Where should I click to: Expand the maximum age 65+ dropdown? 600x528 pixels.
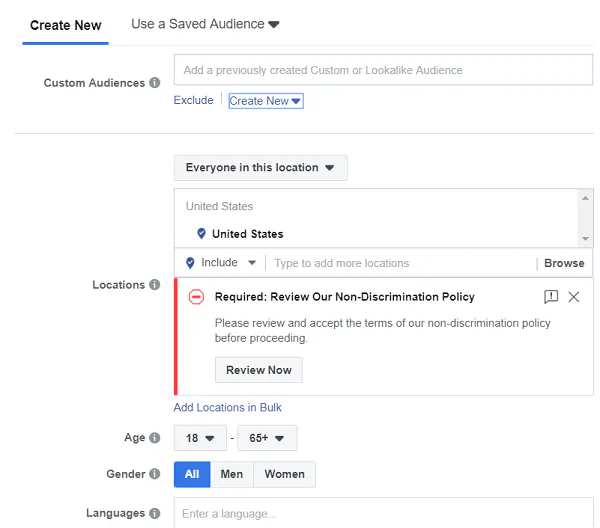pos(266,438)
